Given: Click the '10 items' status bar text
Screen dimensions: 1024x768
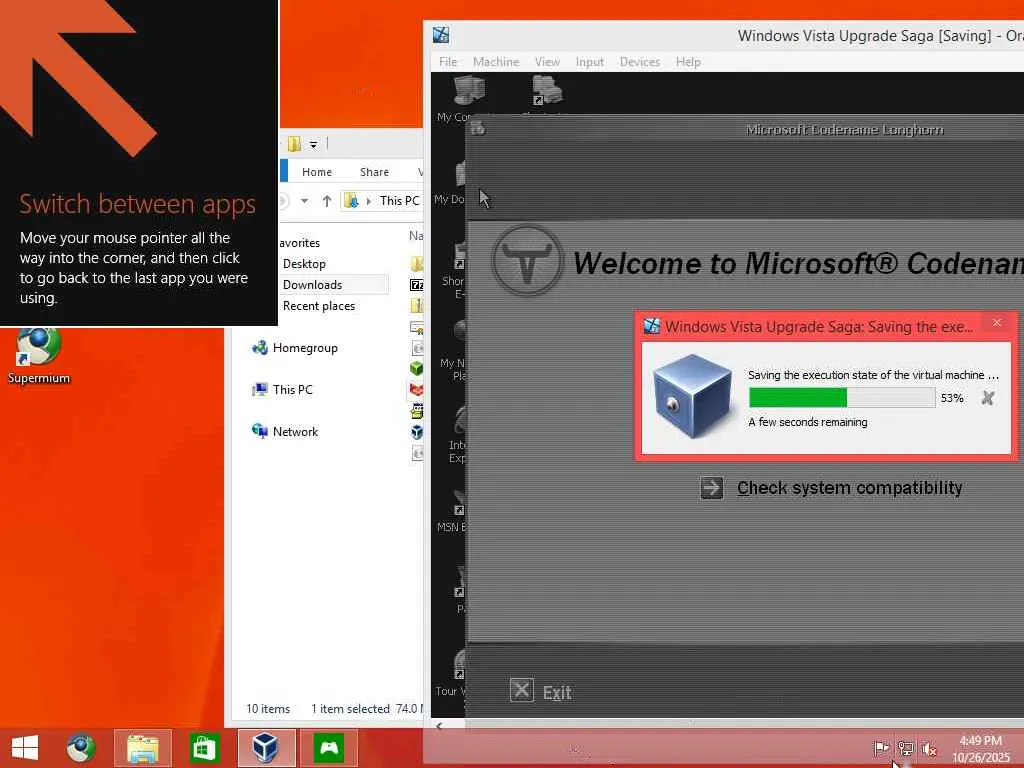Looking at the screenshot, I should (x=268, y=709).
